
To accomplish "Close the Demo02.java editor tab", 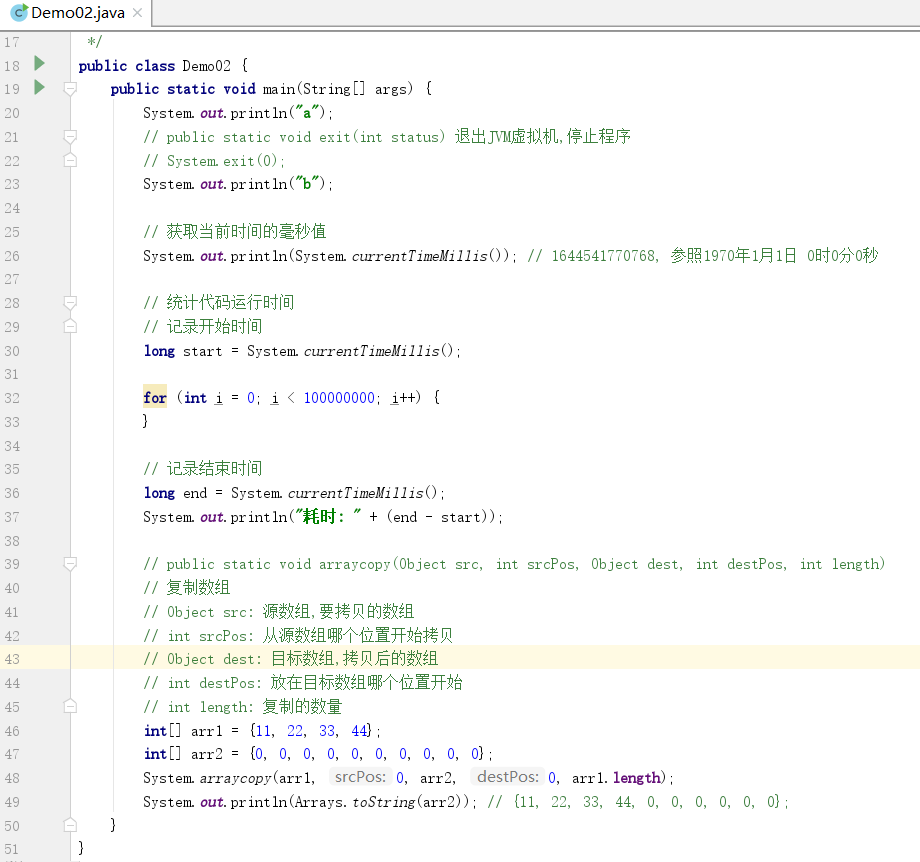I will click(x=137, y=12).
